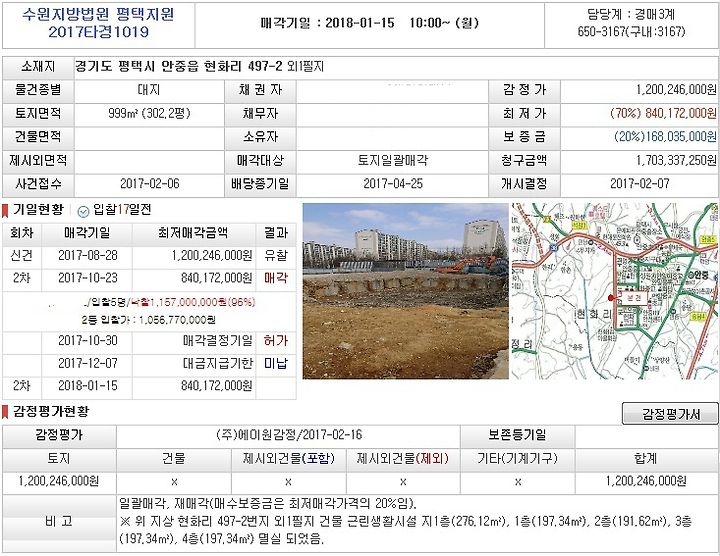This screenshot has height=556, width=720.
Task: Click the red 본건 marker on the map
Action: [634, 298]
